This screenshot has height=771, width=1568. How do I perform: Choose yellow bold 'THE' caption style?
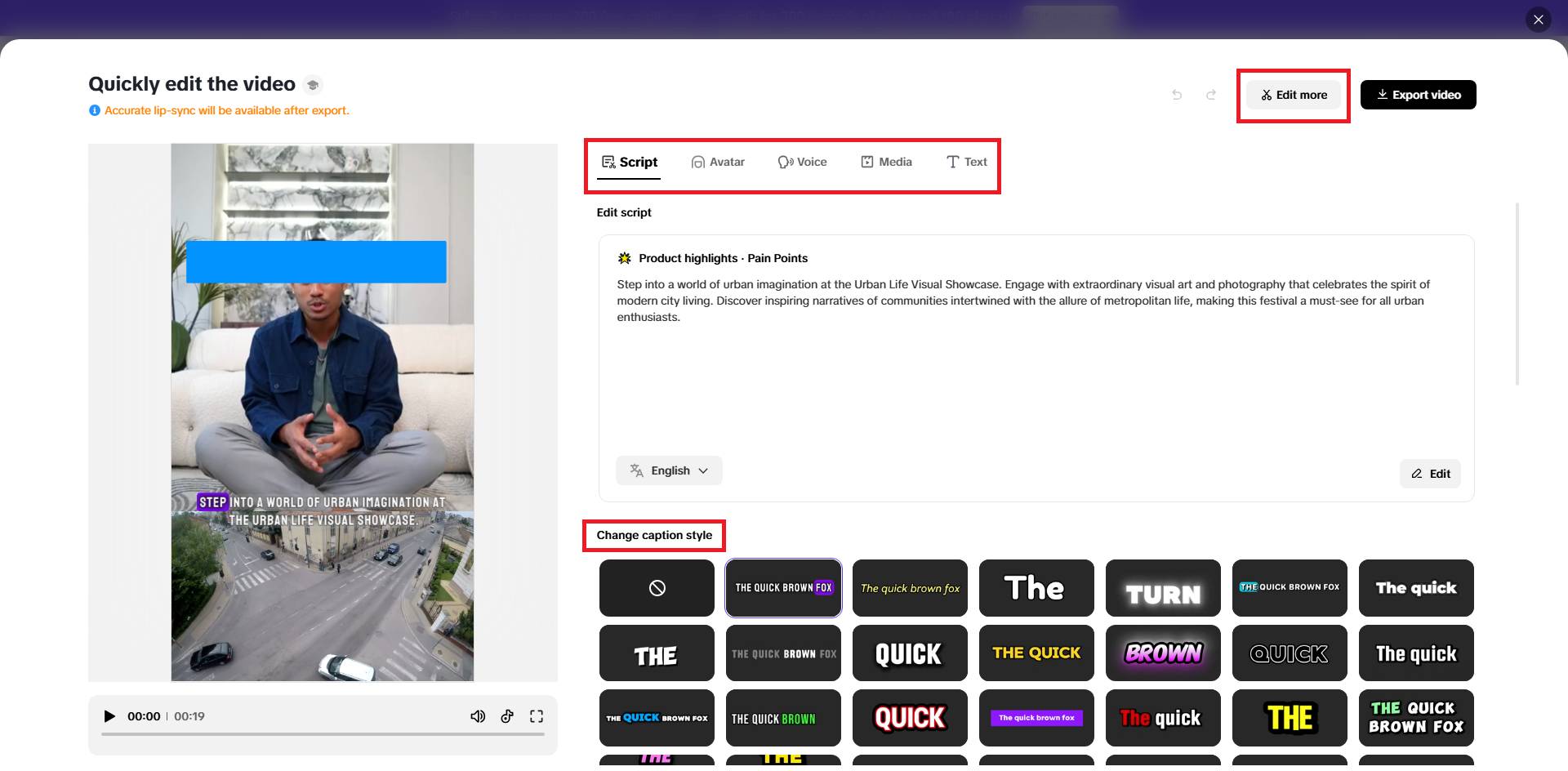point(1290,718)
